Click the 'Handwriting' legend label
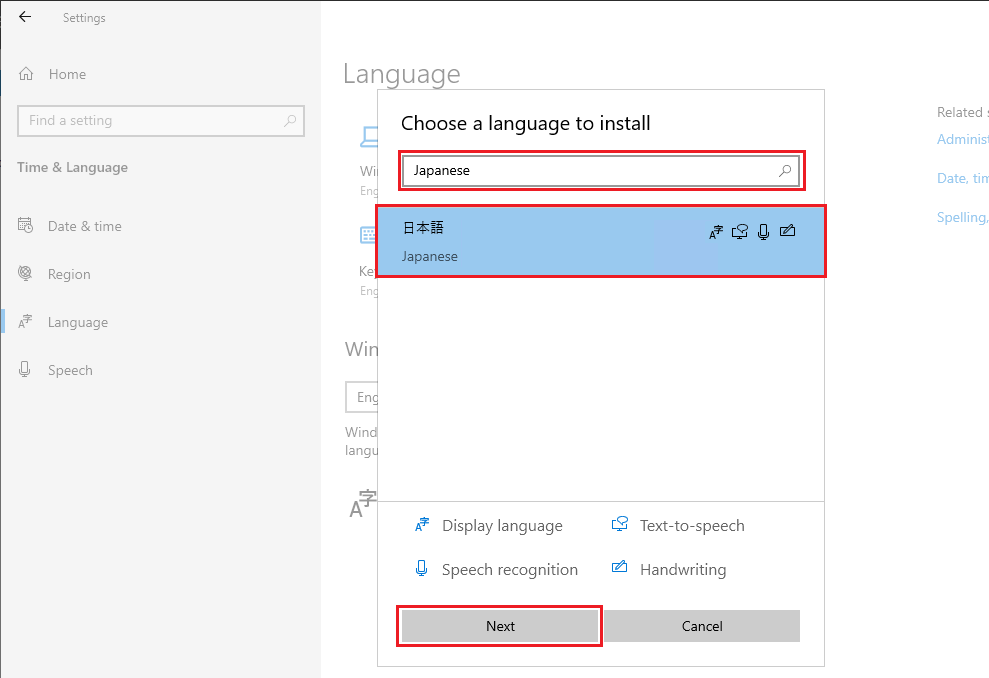This screenshot has width=989, height=678. (x=683, y=570)
